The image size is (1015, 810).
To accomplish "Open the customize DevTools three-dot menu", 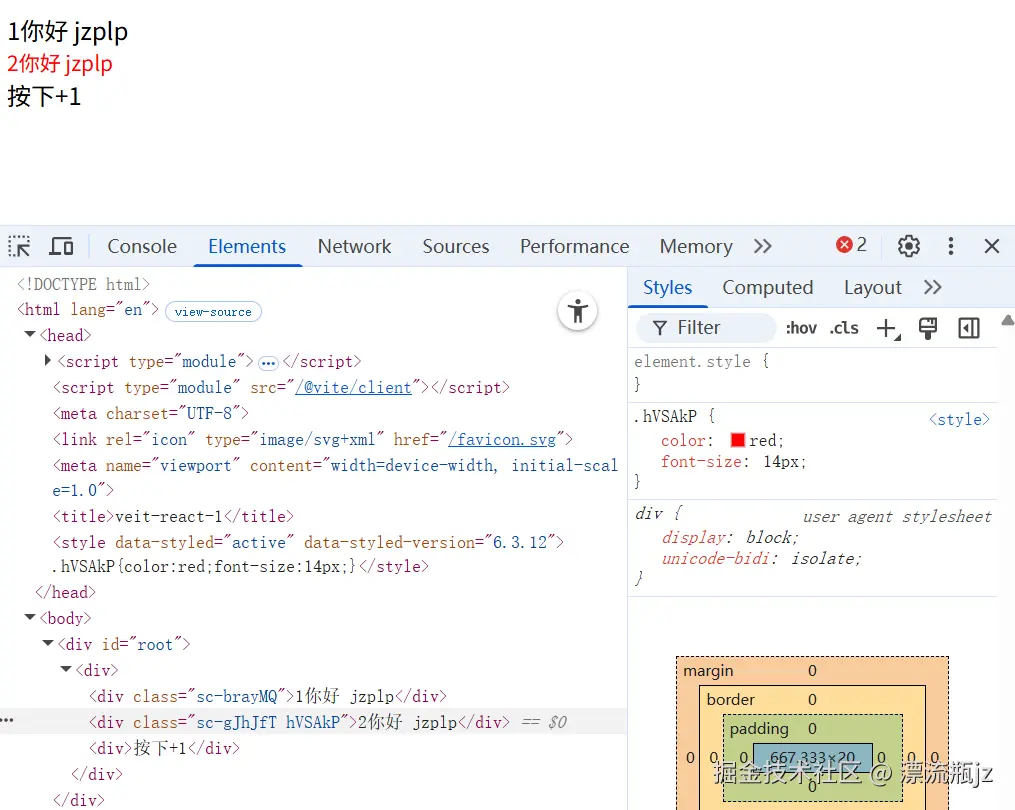I will 950,245.
